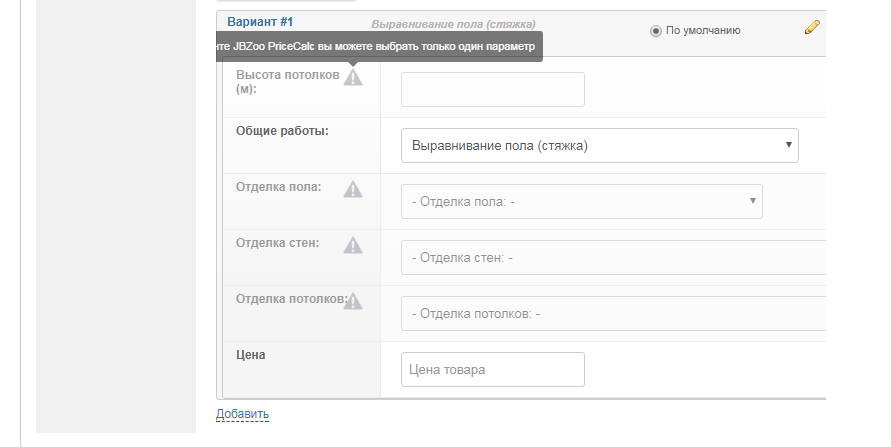Select the По умолчанию radio button
The image size is (891, 447).
click(656, 31)
